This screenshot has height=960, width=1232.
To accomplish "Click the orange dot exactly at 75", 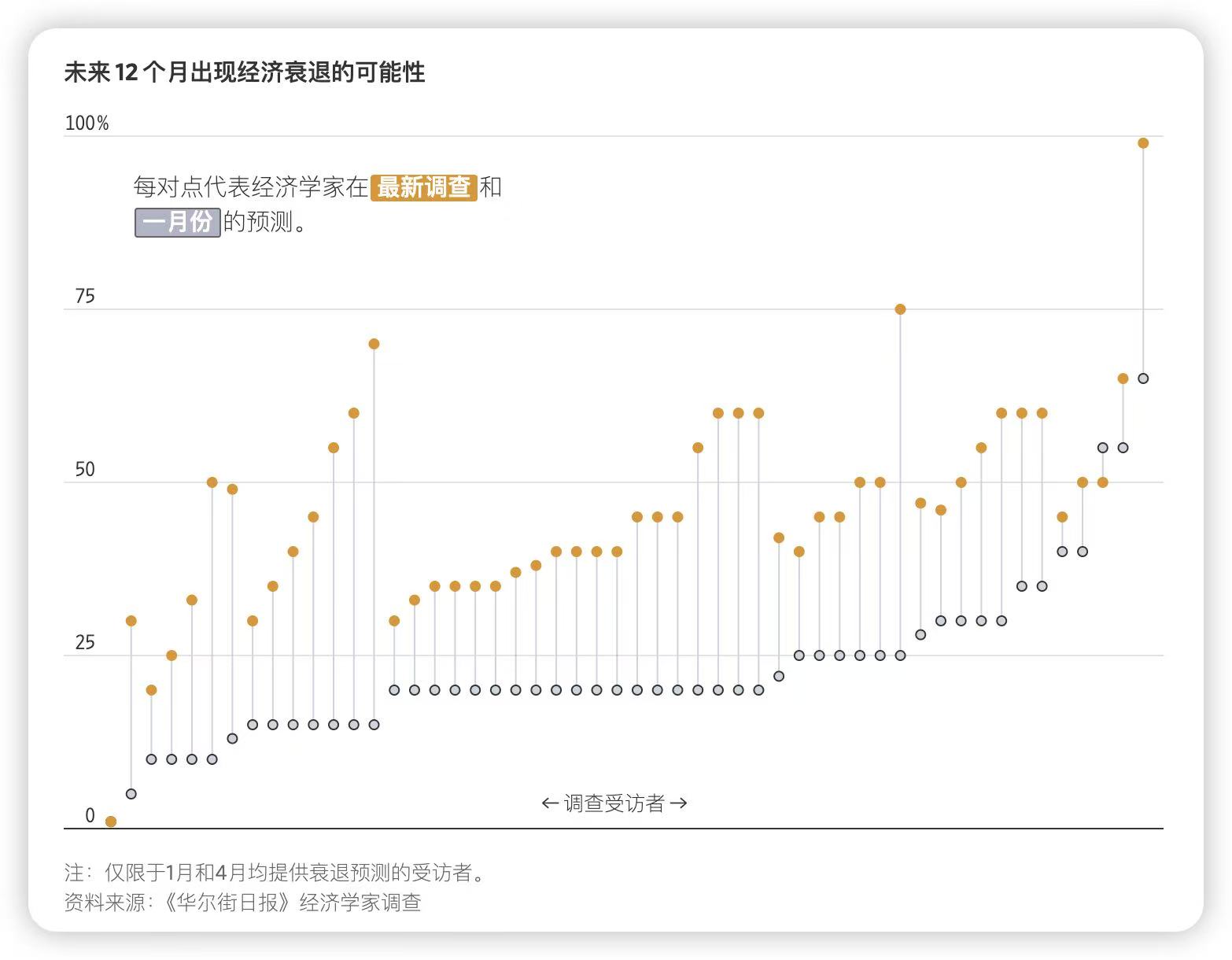I will coord(901,309).
